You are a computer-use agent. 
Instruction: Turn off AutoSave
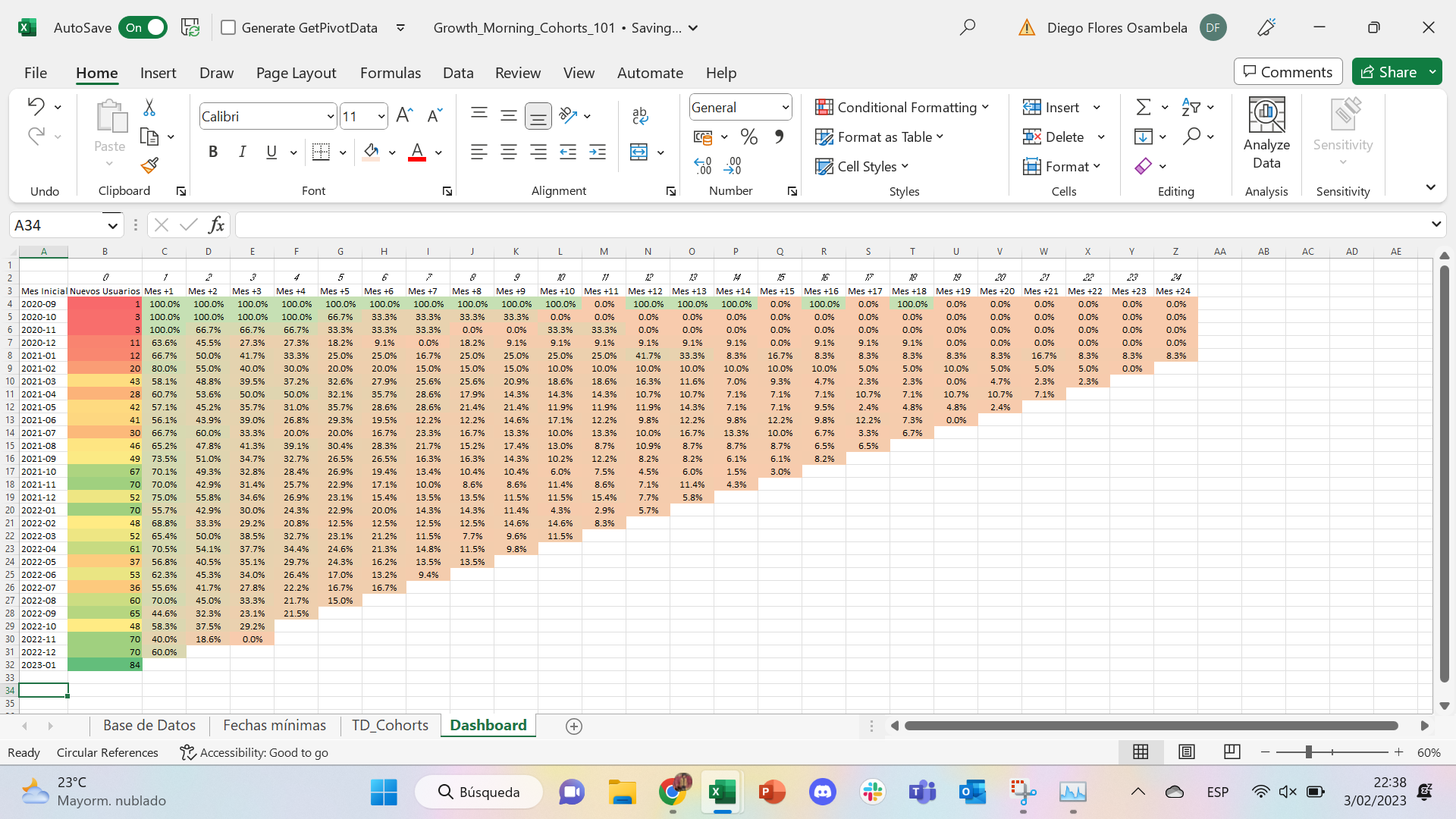[143, 27]
